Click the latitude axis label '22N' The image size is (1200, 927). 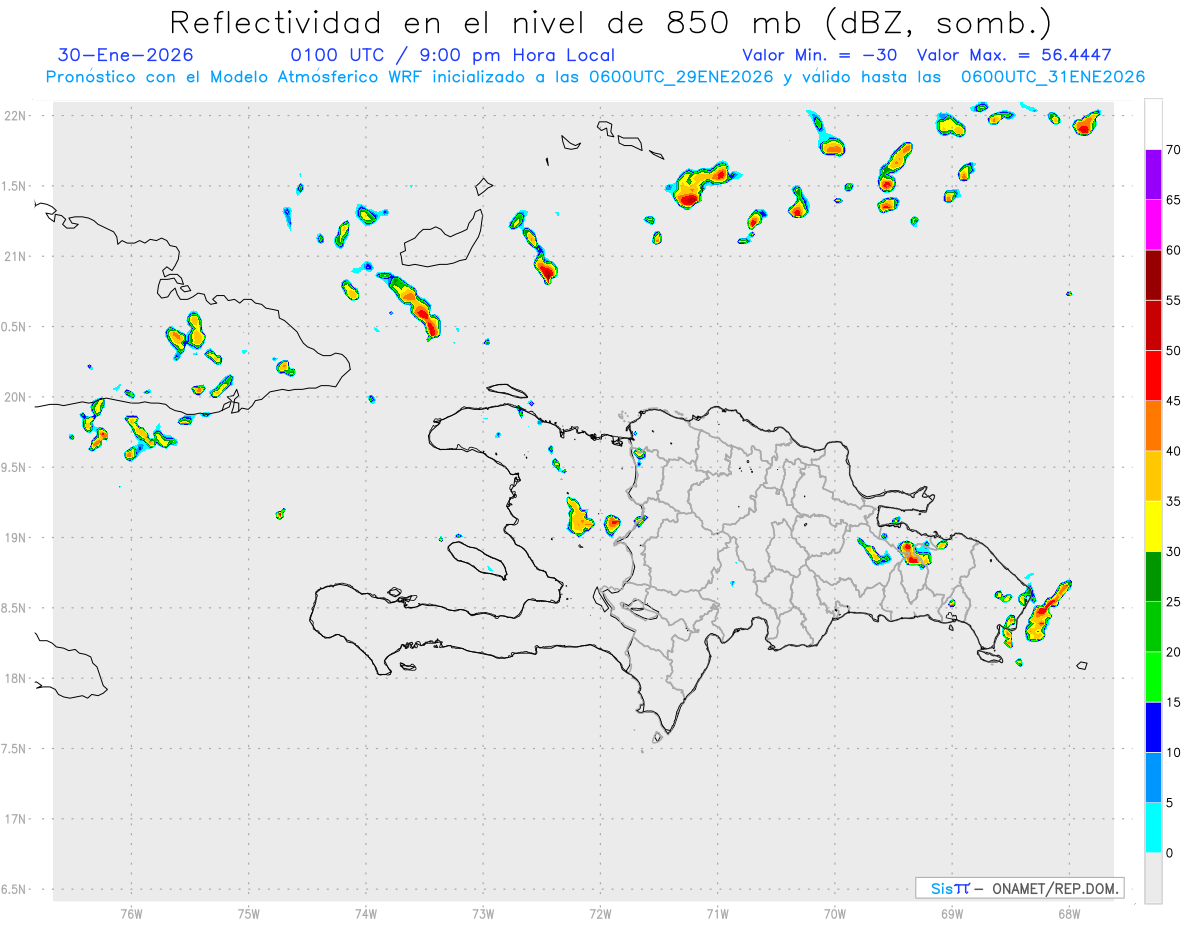pos(17,116)
